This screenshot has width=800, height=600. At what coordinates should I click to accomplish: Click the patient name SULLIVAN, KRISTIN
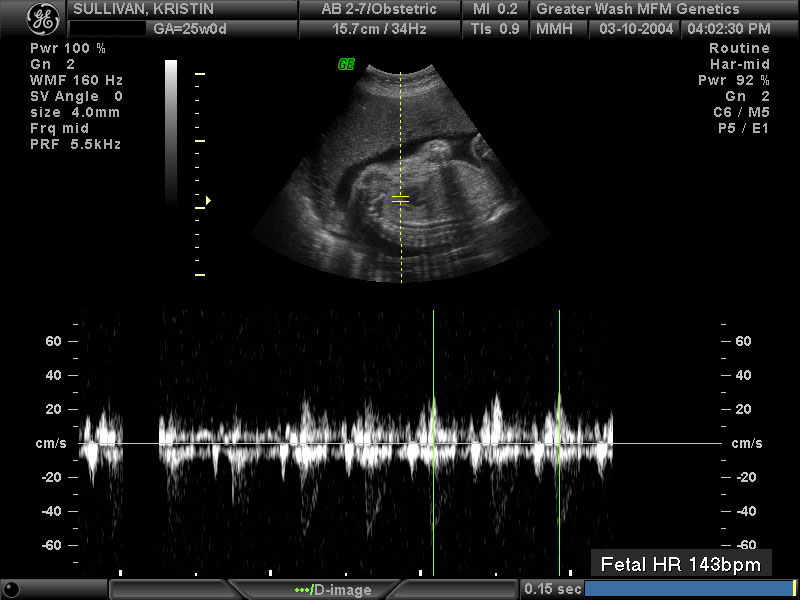pos(143,9)
